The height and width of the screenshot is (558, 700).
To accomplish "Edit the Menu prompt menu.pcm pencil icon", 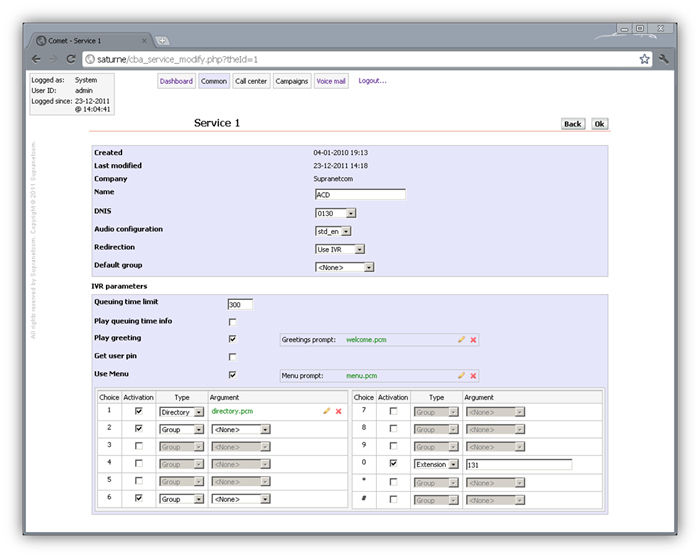I will [461, 376].
